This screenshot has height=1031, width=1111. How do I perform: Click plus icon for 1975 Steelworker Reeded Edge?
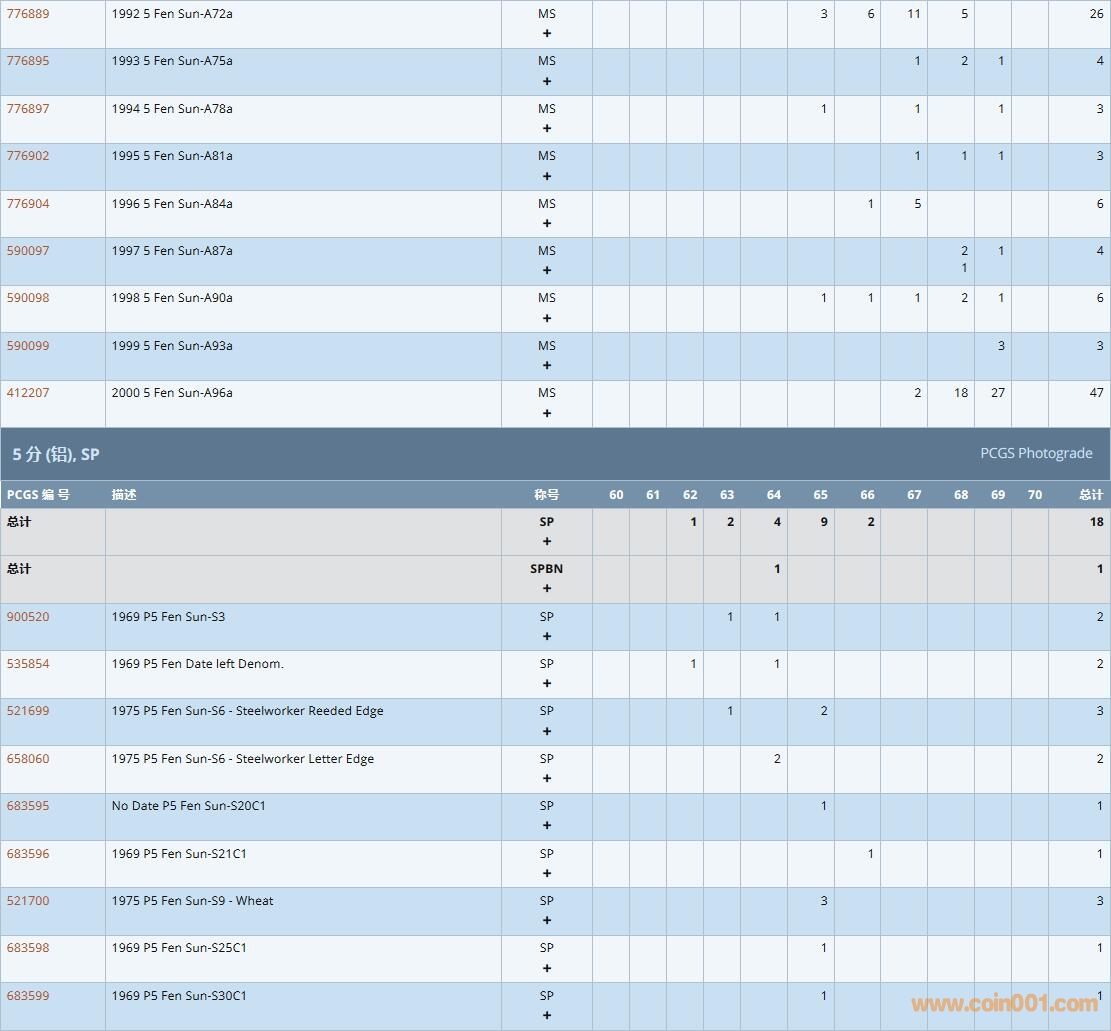pyautogui.click(x=547, y=731)
